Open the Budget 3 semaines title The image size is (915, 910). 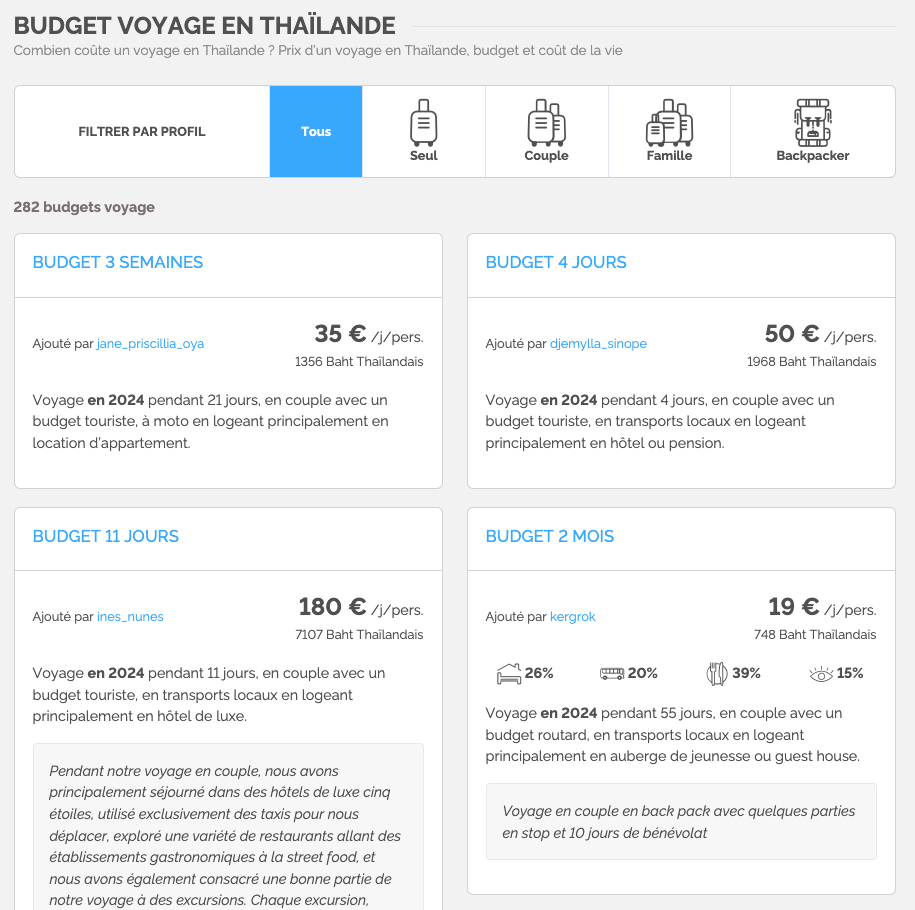[118, 263]
